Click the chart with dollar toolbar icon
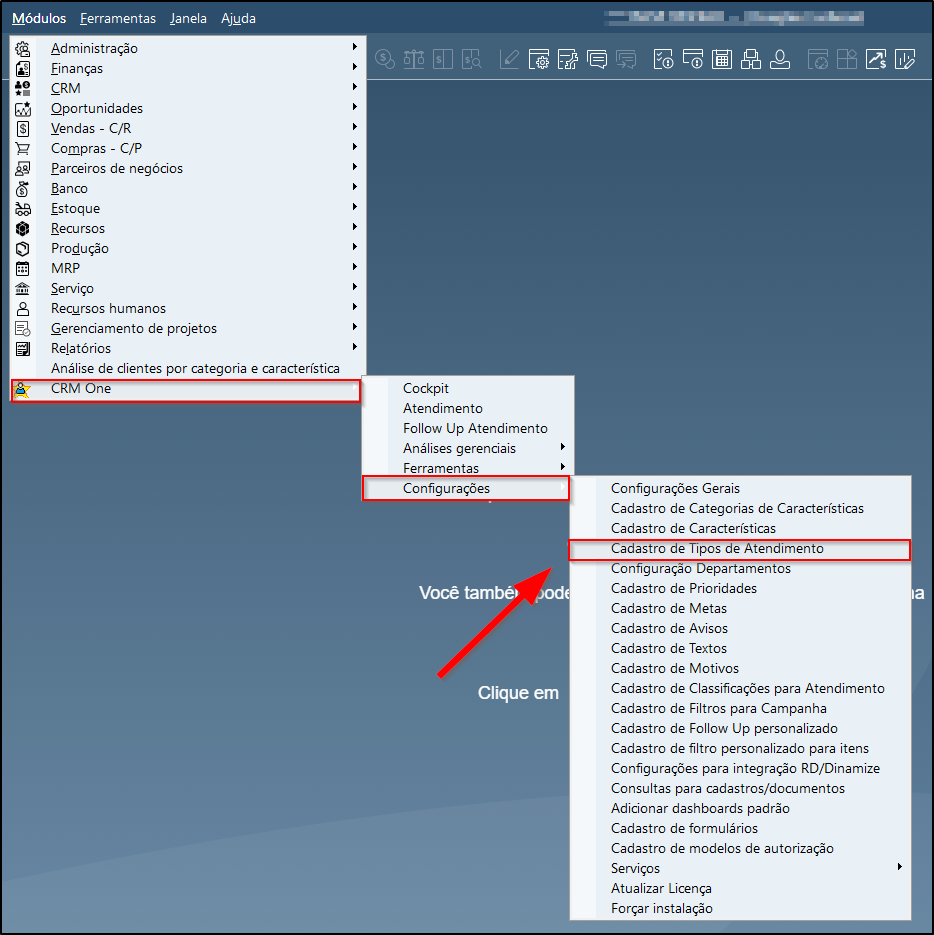 click(x=875, y=60)
